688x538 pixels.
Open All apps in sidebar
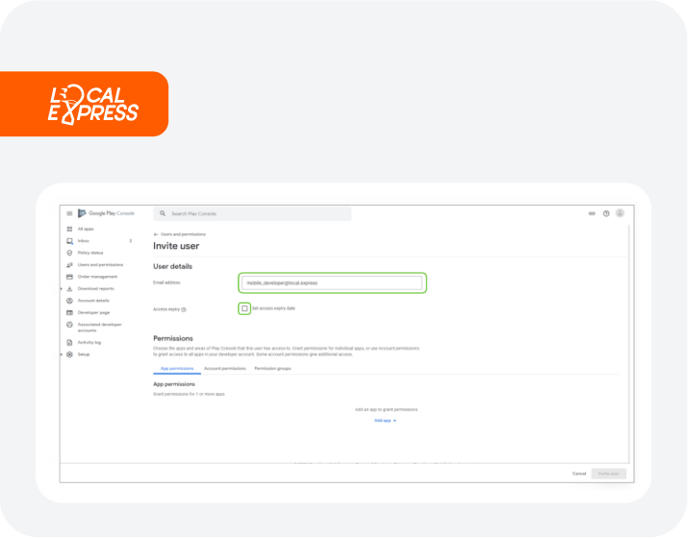coord(86,229)
